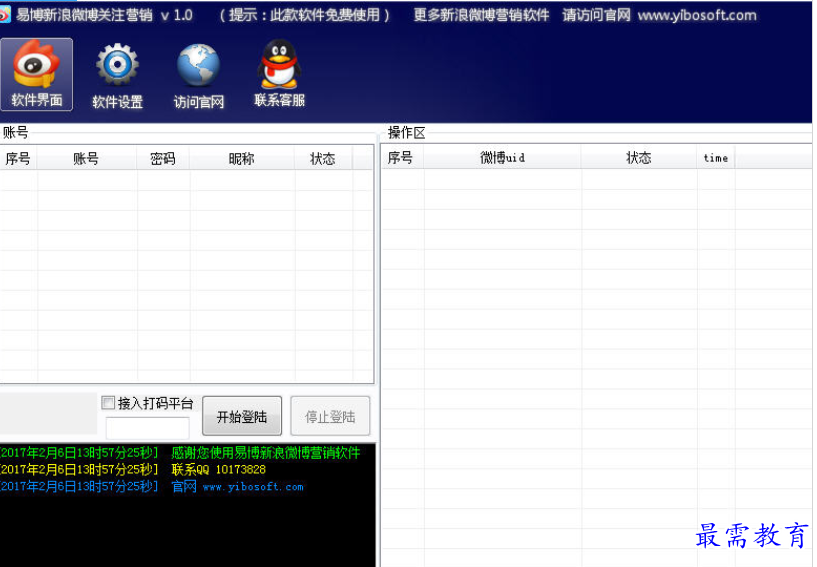Click the 访问官网 globe icon
This screenshot has width=817, height=567.
[199, 75]
